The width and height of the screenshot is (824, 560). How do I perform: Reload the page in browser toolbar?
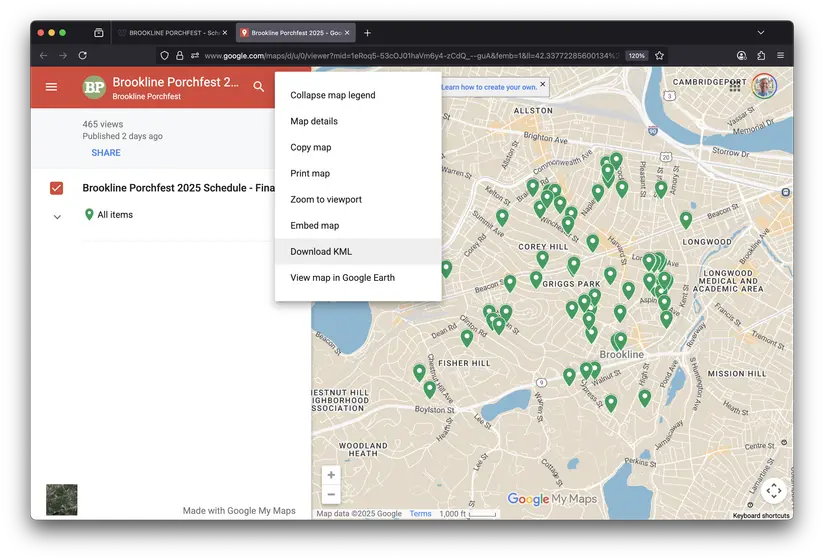[82, 56]
